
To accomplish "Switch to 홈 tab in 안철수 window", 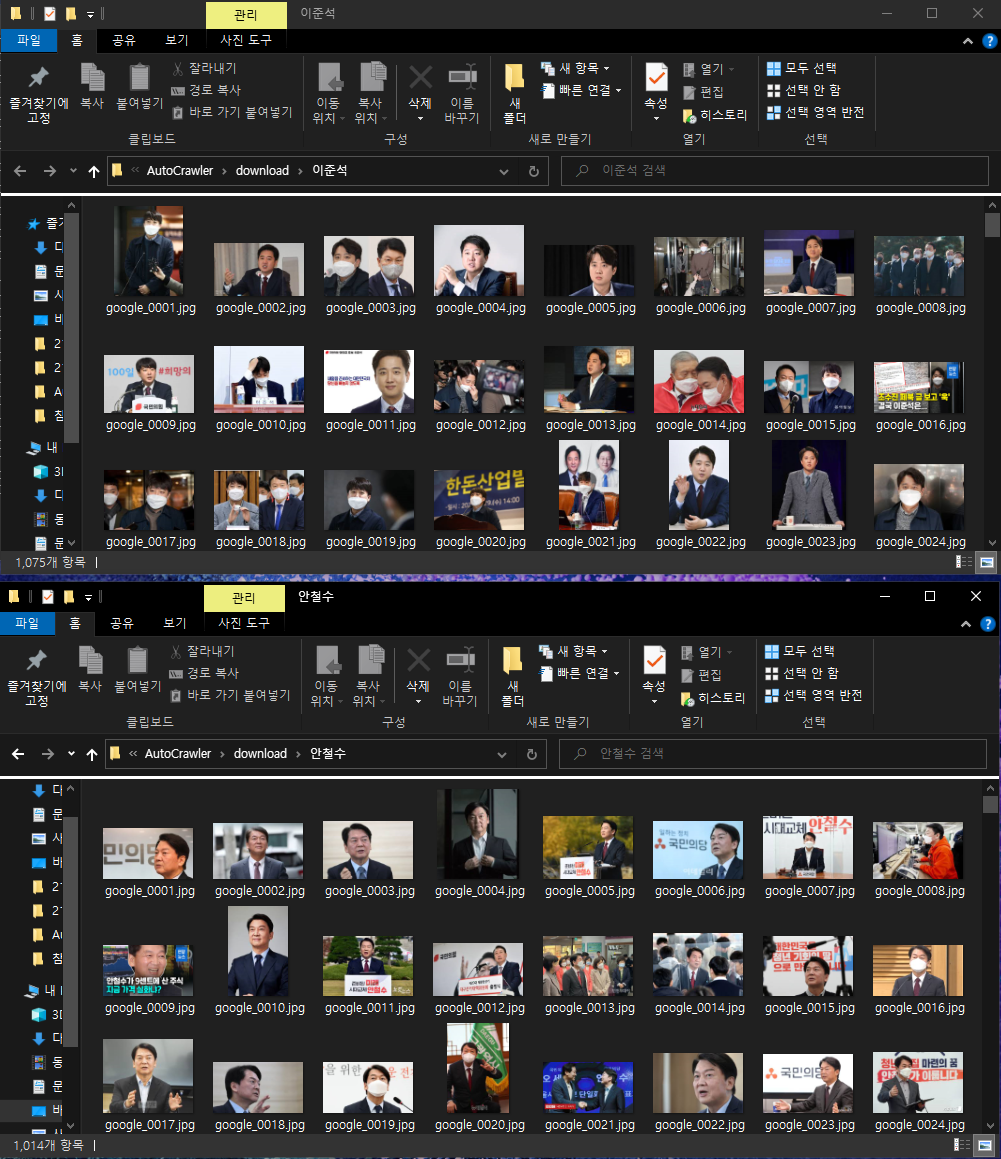I will [75, 623].
